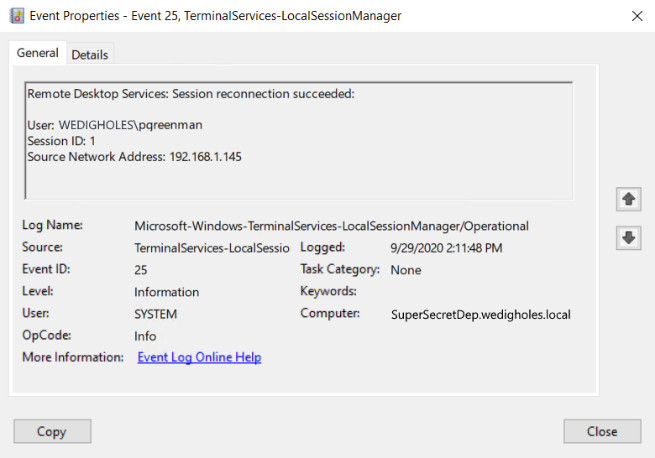Click the down arrow for next event
Image resolution: width=655 pixels, height=458 pixels.
628,238
